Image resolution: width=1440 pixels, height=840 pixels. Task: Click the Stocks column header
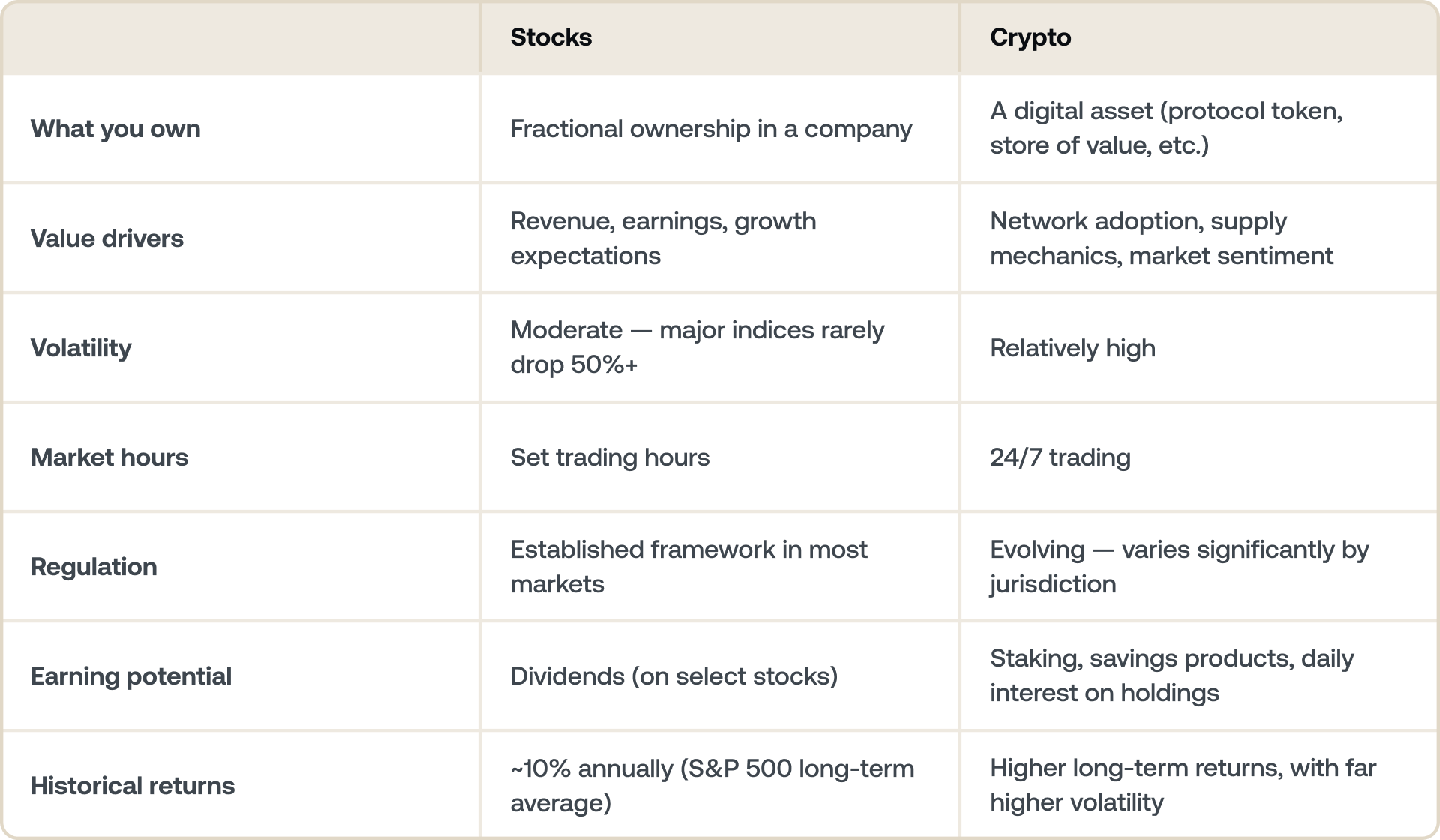[x=551, y=37]
